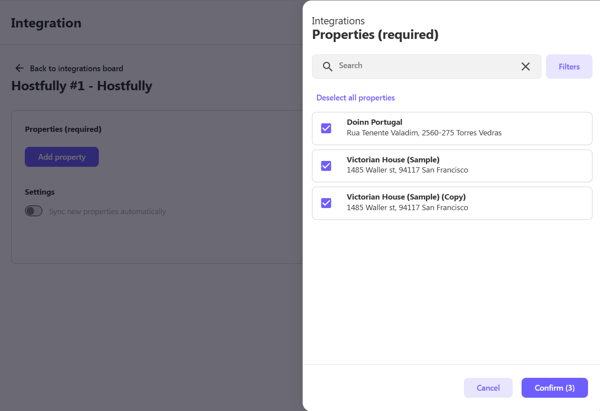Click the Rua Tenente Valadim address text

coord(424,133)
